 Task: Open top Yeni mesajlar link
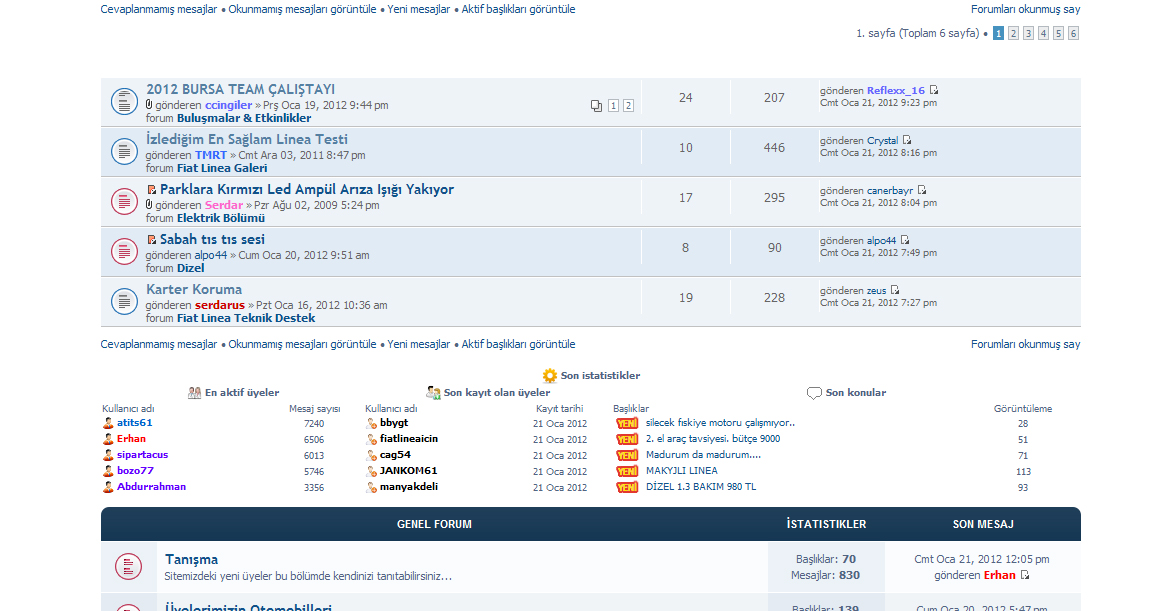[419, 10]
